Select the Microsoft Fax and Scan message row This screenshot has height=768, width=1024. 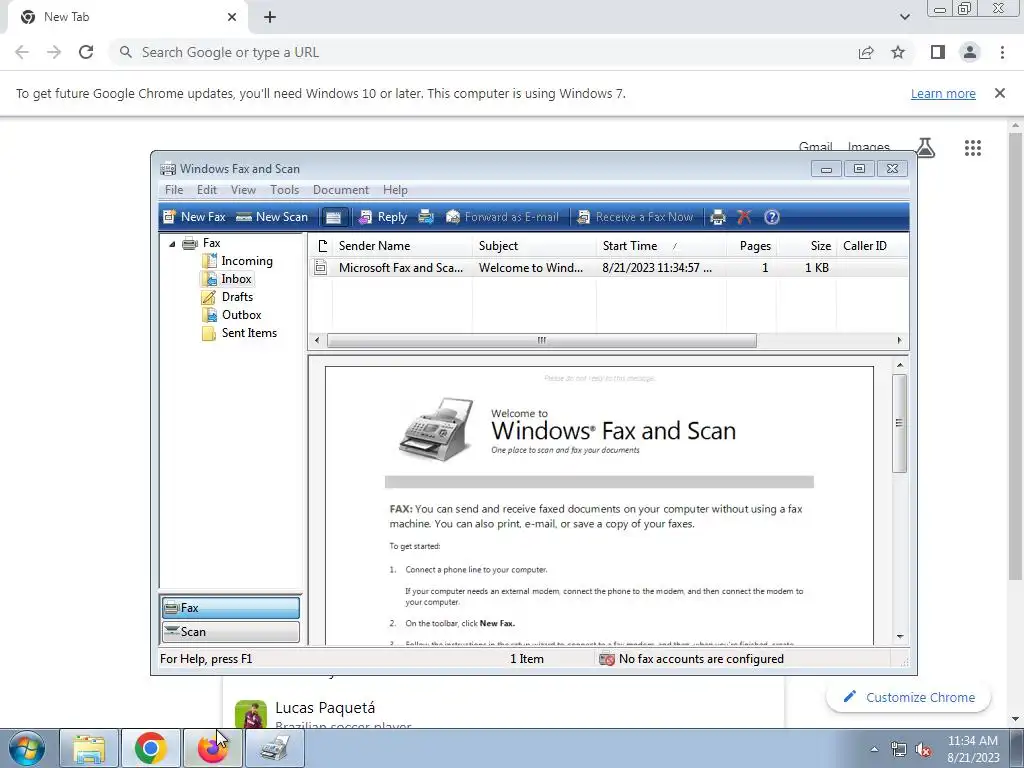[x=608, y=268]
